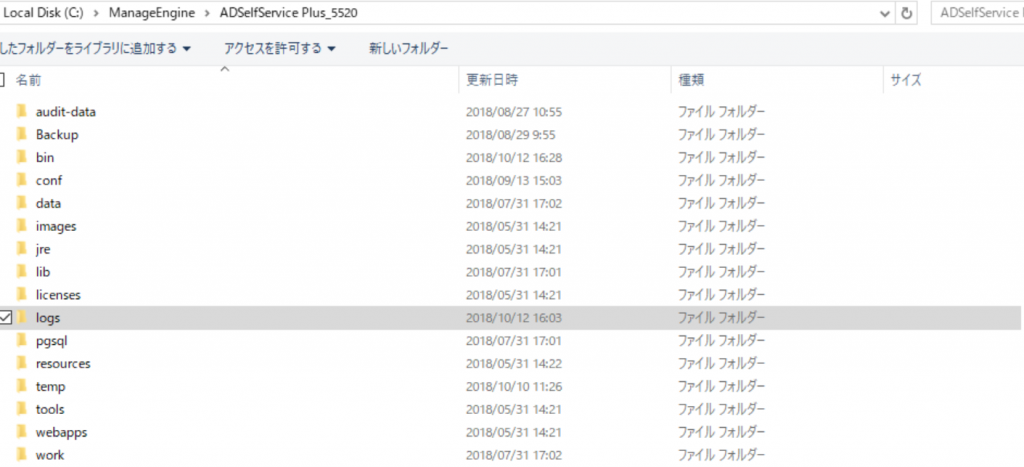Click the resources folder icon
1024x467 pixels.
click(22, 363)
